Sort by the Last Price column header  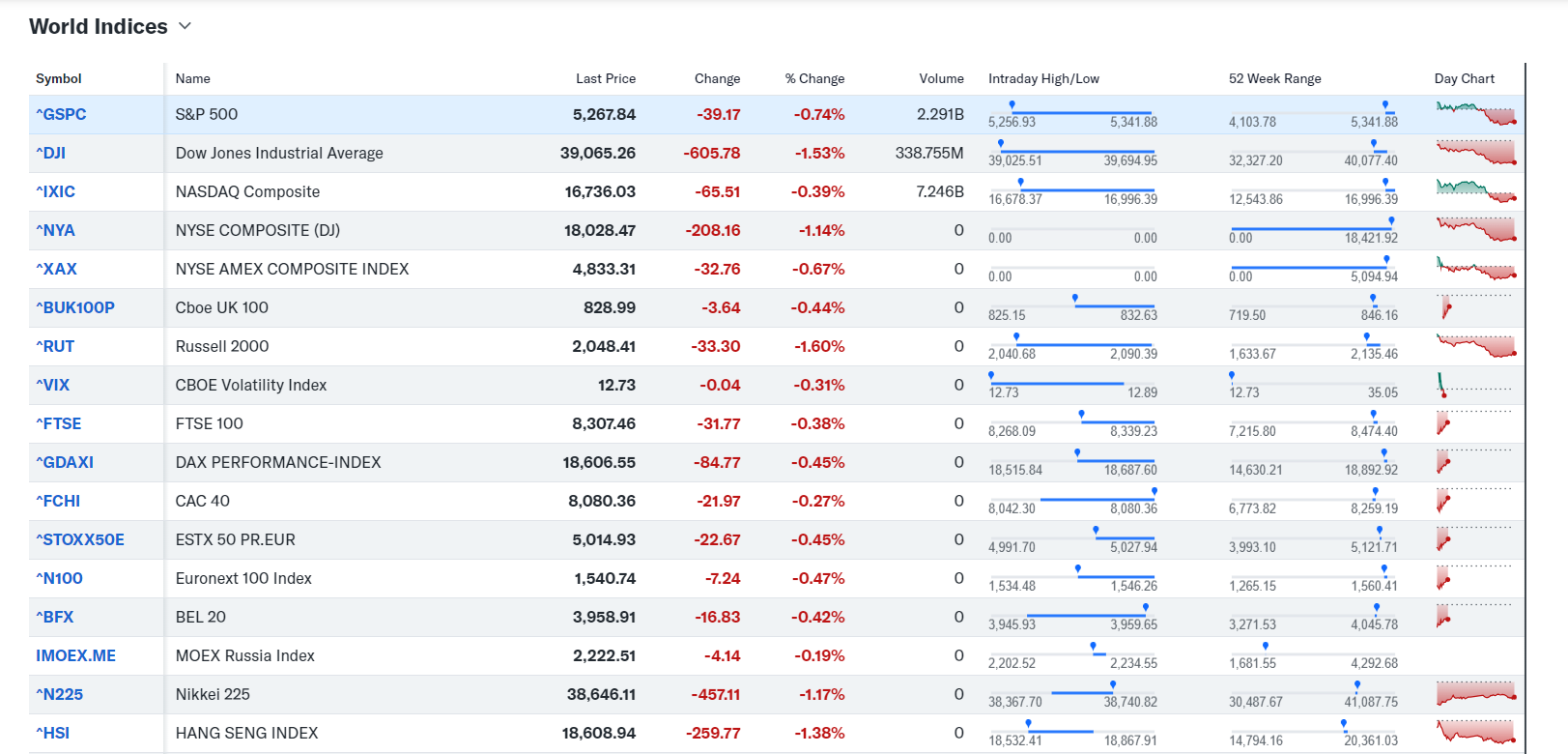pyautogui.click(x=606, y=78)
